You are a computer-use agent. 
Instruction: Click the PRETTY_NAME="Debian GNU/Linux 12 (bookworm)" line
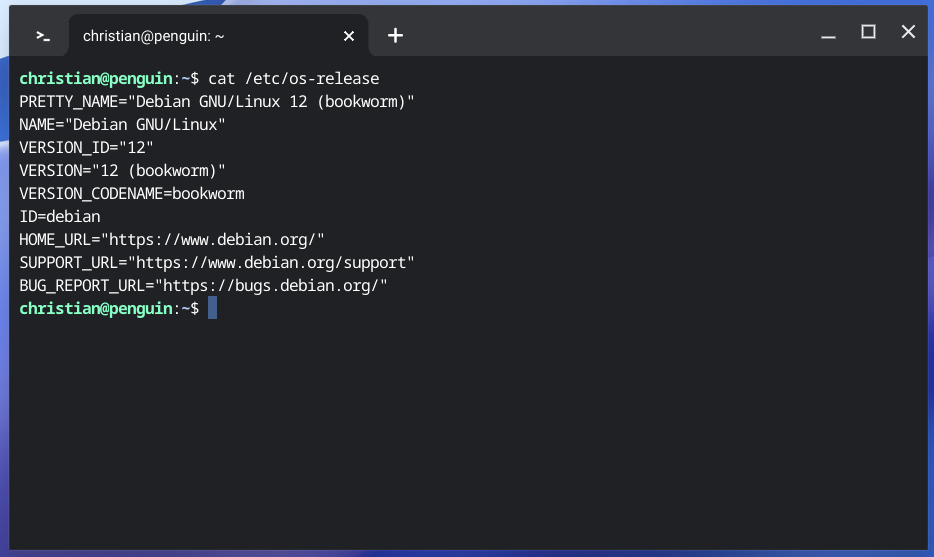tap(217, 102)
